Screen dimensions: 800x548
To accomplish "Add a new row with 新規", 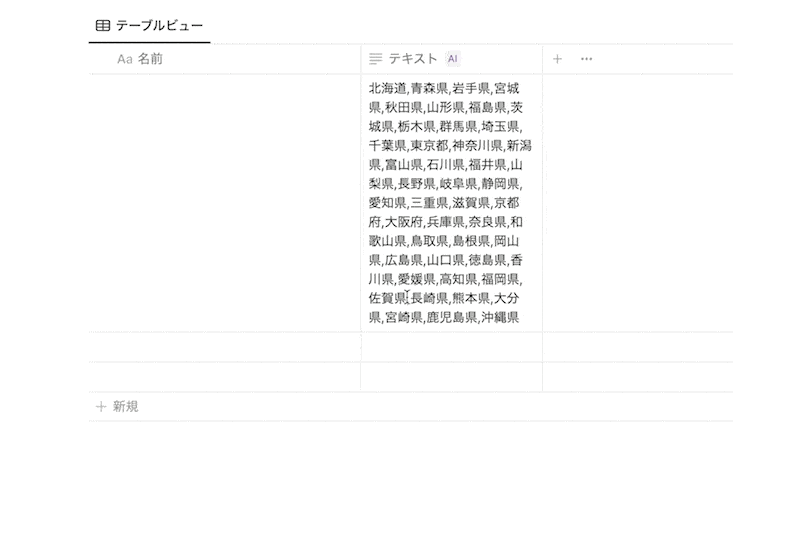I will point(411,407).
